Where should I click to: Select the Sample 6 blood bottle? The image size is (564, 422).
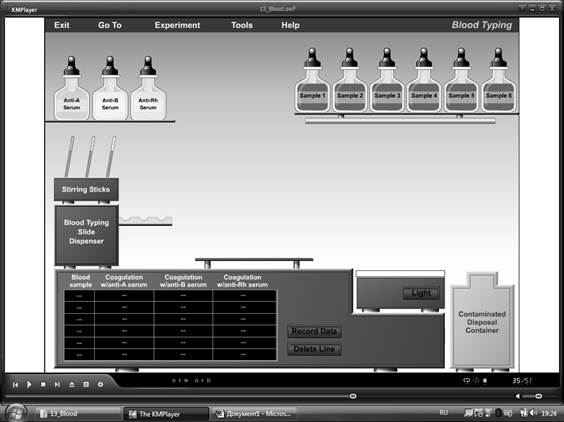coord(499,81)
